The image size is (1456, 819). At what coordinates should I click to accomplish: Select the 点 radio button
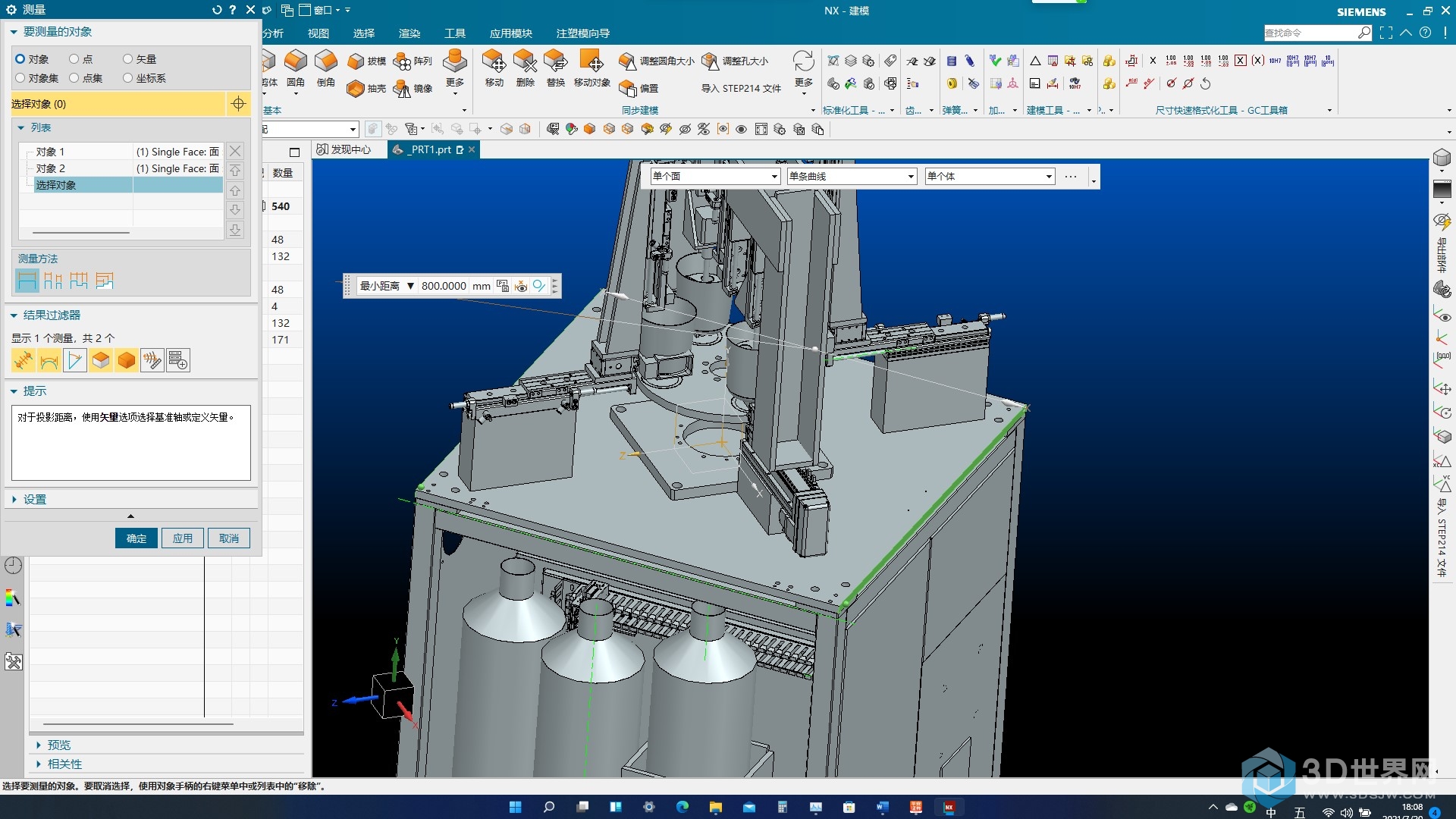(x=74, y=59)
